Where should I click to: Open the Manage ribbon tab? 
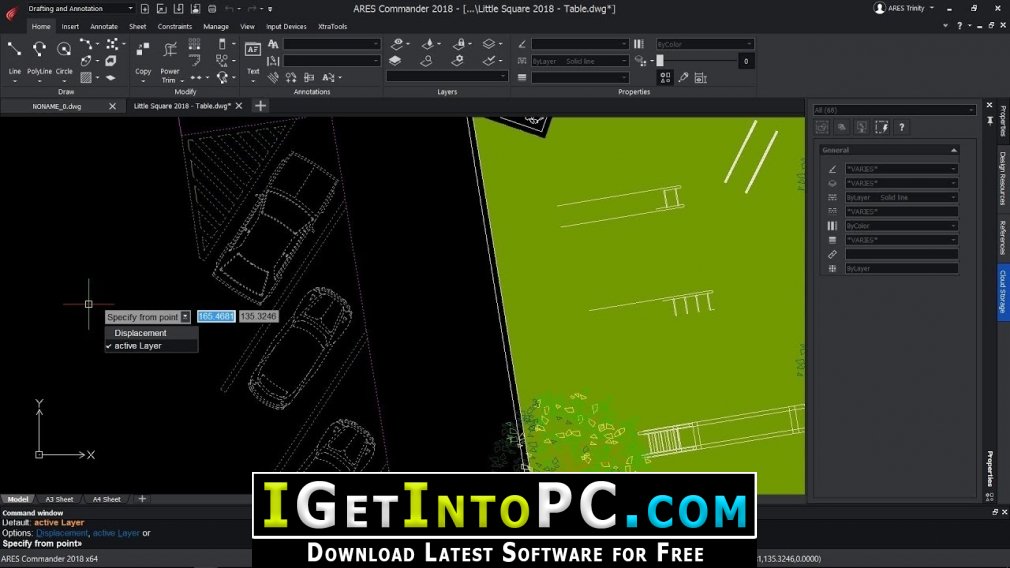[216, 26]
